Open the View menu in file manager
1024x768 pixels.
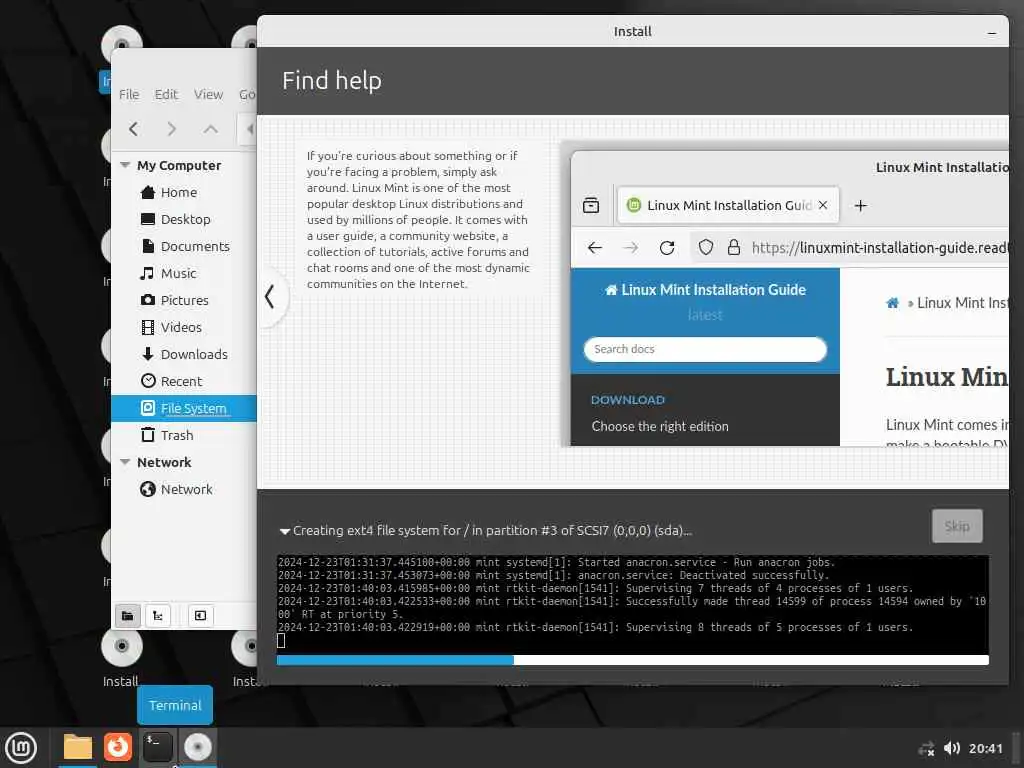point(208,94)
